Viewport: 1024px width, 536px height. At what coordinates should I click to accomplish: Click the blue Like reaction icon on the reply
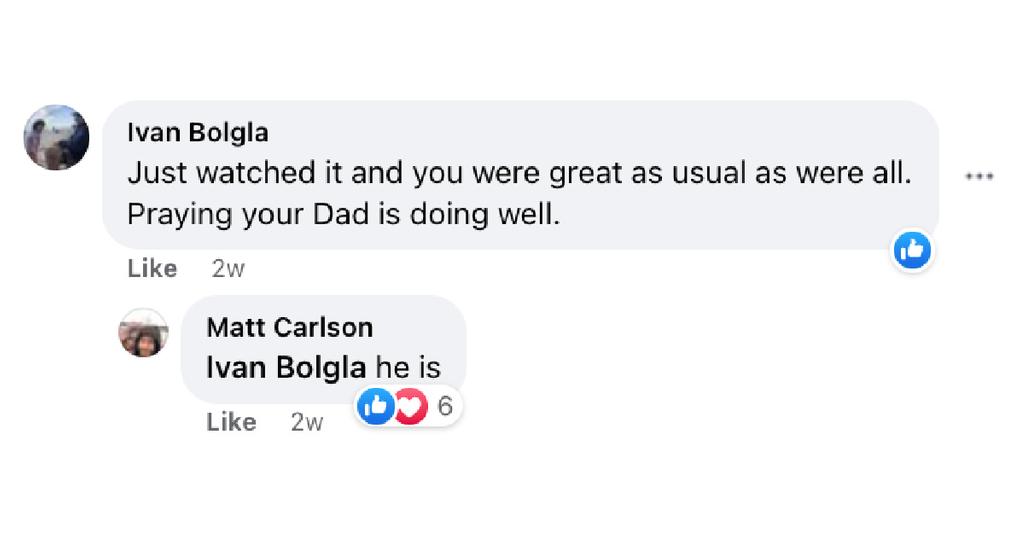coord(376,406)
